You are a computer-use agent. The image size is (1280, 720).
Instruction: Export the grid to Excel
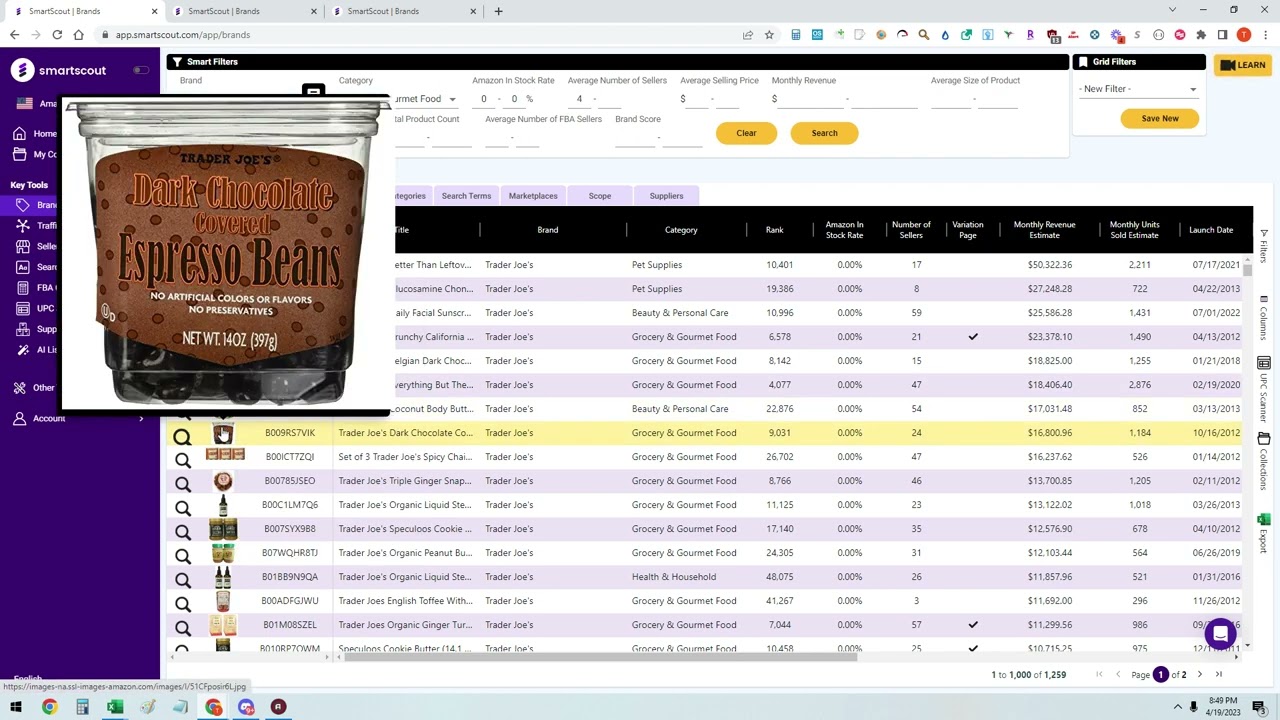pos(1264,533)
